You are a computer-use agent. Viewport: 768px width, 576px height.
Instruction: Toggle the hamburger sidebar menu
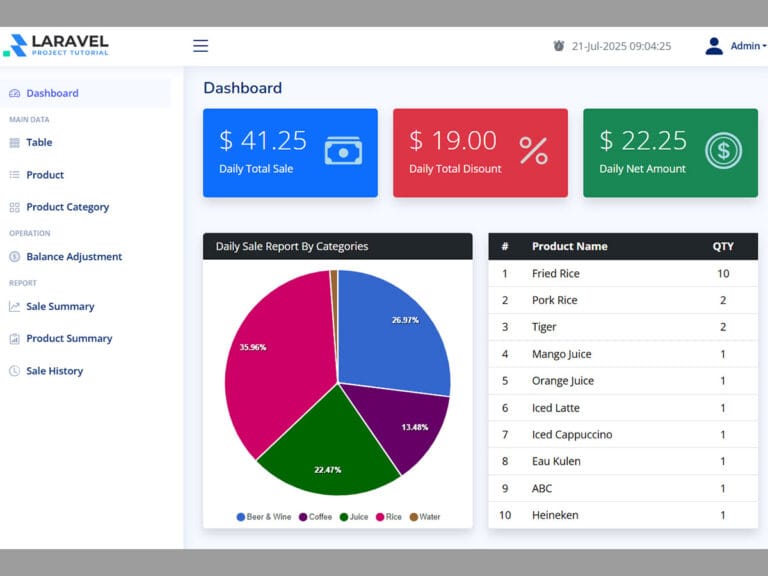point(200,46)
